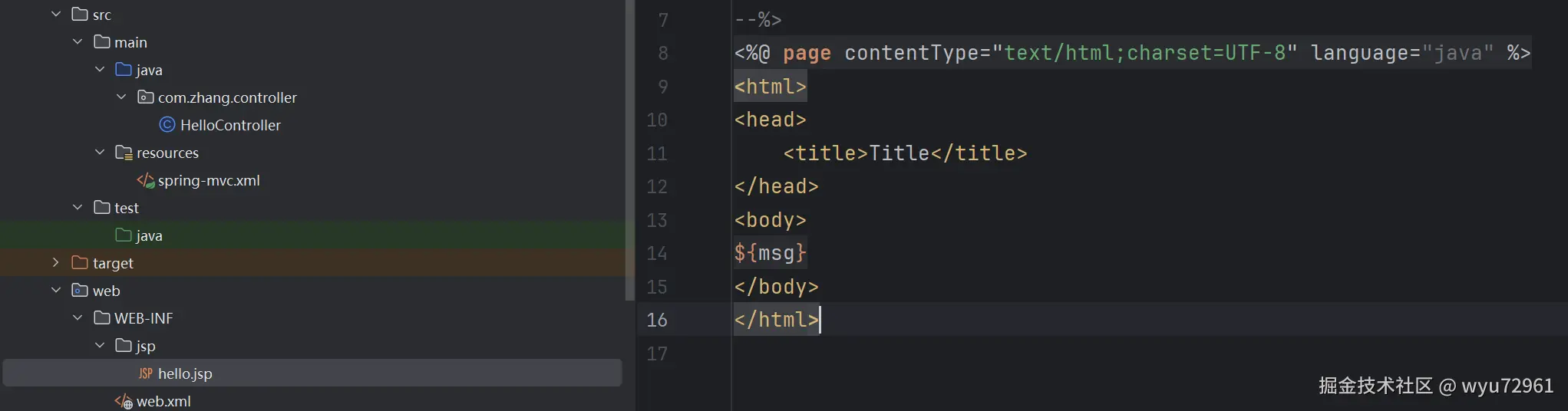Click line number 14 in the gutter

pyautogui.click(x=657, y=254)
